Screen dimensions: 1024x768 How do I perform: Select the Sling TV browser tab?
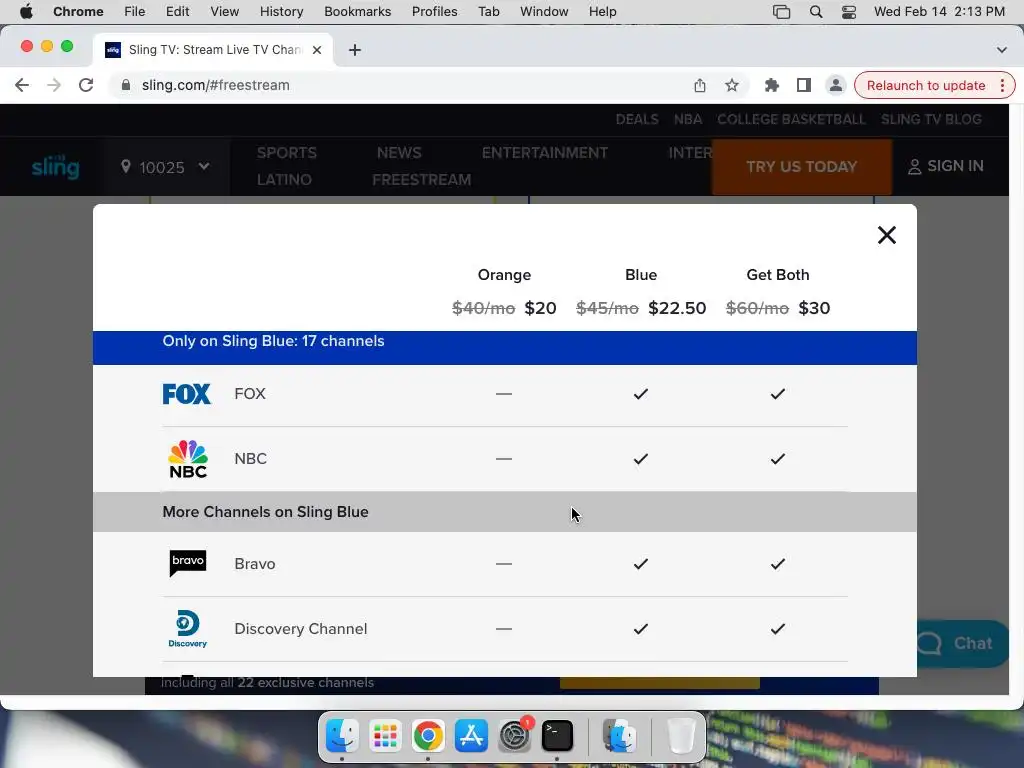pyautogui.click(x=212, y=50)
